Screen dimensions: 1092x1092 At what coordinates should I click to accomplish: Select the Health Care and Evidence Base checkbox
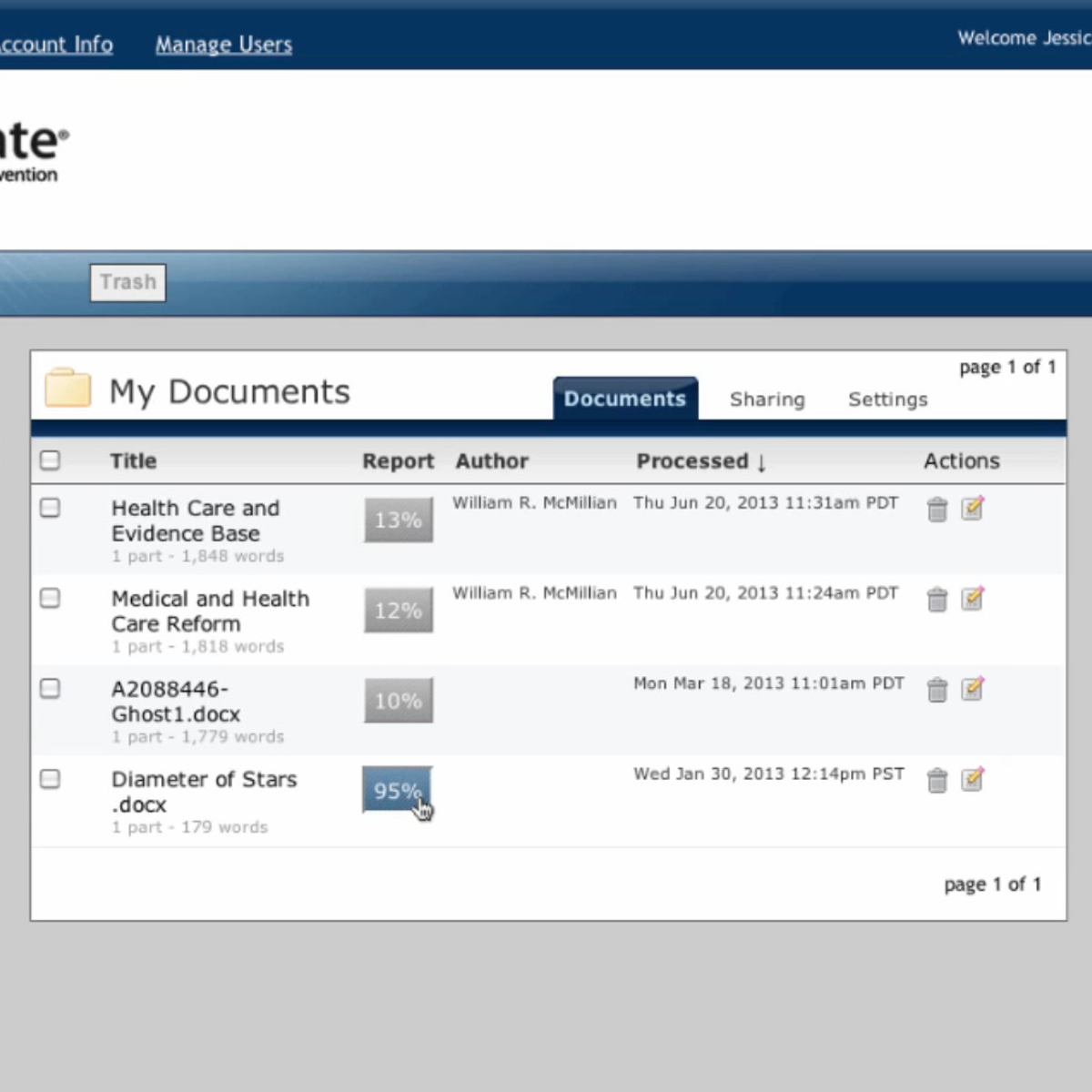pos(50,508)
